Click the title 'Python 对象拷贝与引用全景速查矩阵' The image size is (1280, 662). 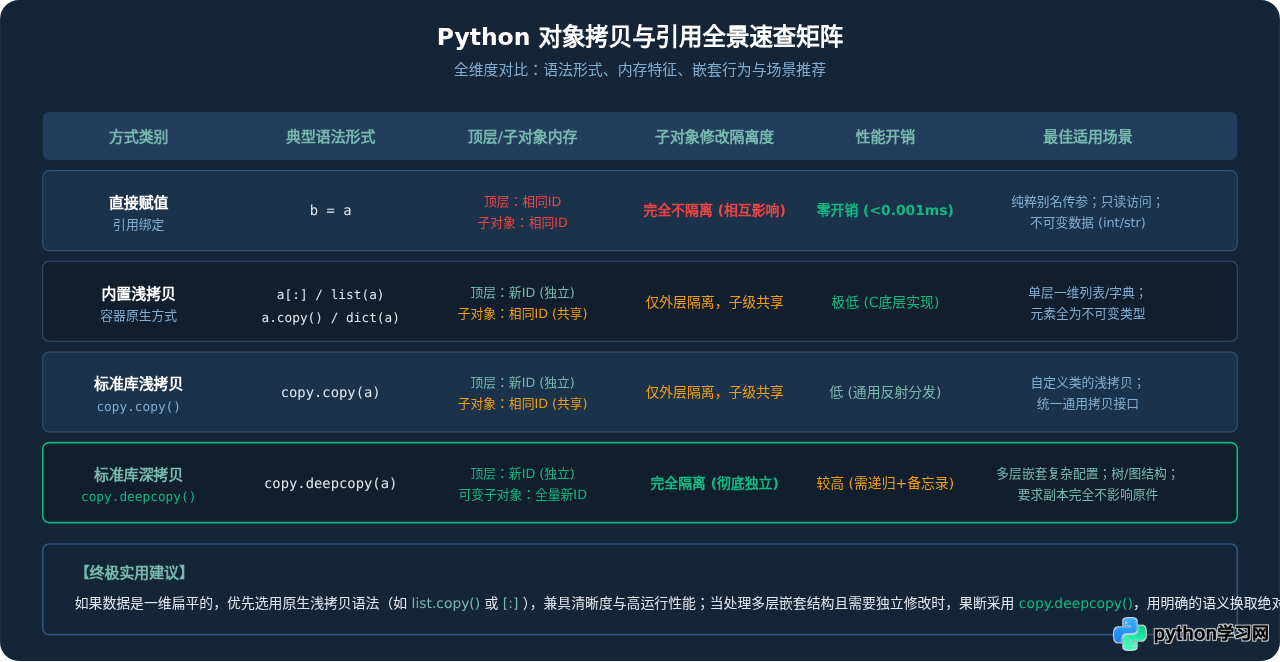pyautogui.click(x=640, y=37)
